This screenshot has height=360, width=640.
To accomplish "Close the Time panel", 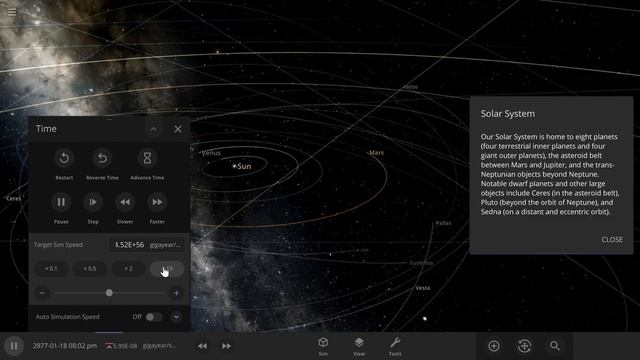I will (x=178, y=129).
